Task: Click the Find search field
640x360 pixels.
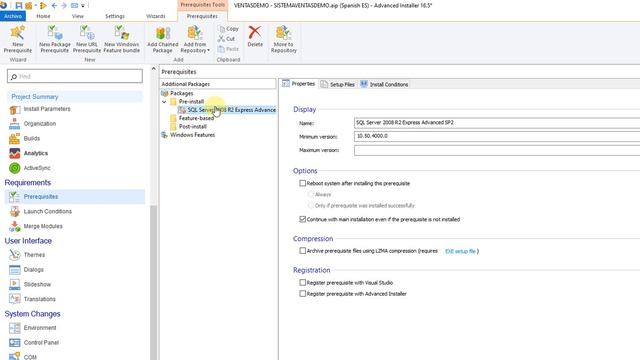Action: point(75,76)
